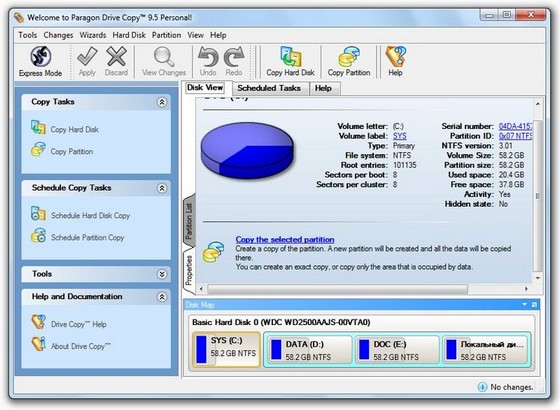
Task: Click the 'Copy the selected partition' link
Action: [285, 239]
